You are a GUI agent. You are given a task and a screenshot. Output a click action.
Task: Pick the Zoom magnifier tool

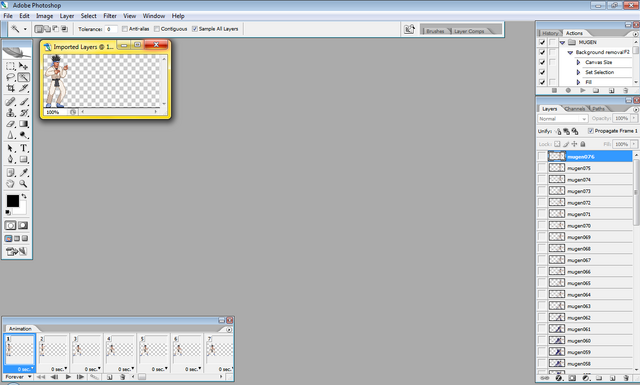24,184
